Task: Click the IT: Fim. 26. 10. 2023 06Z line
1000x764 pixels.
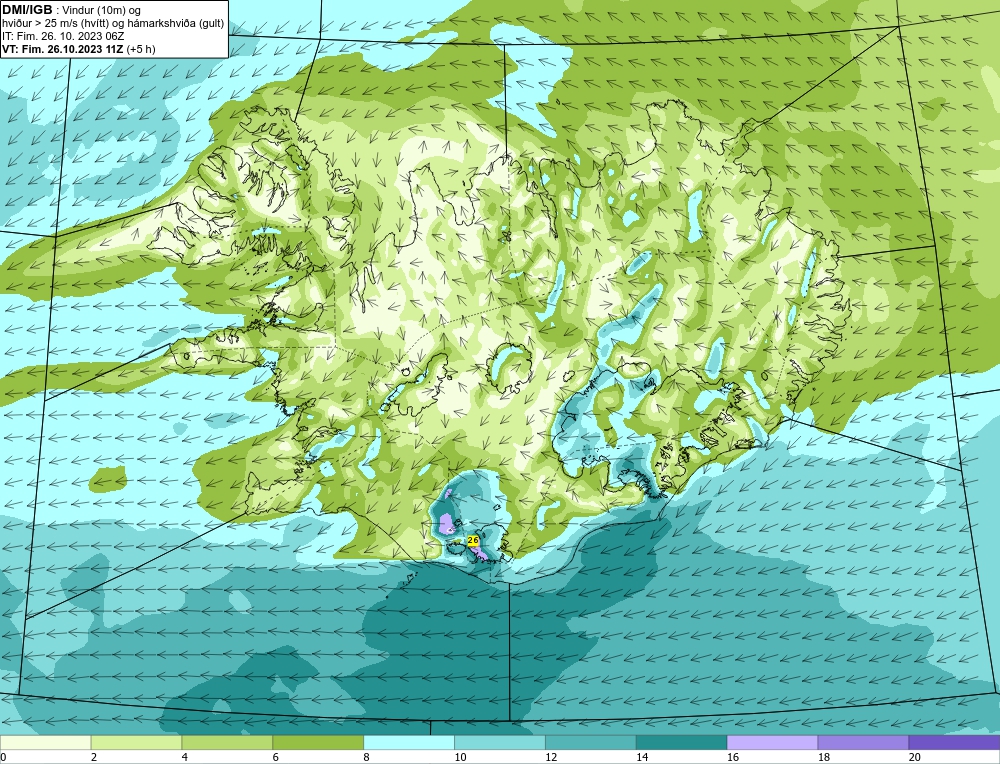Action: 63,36
